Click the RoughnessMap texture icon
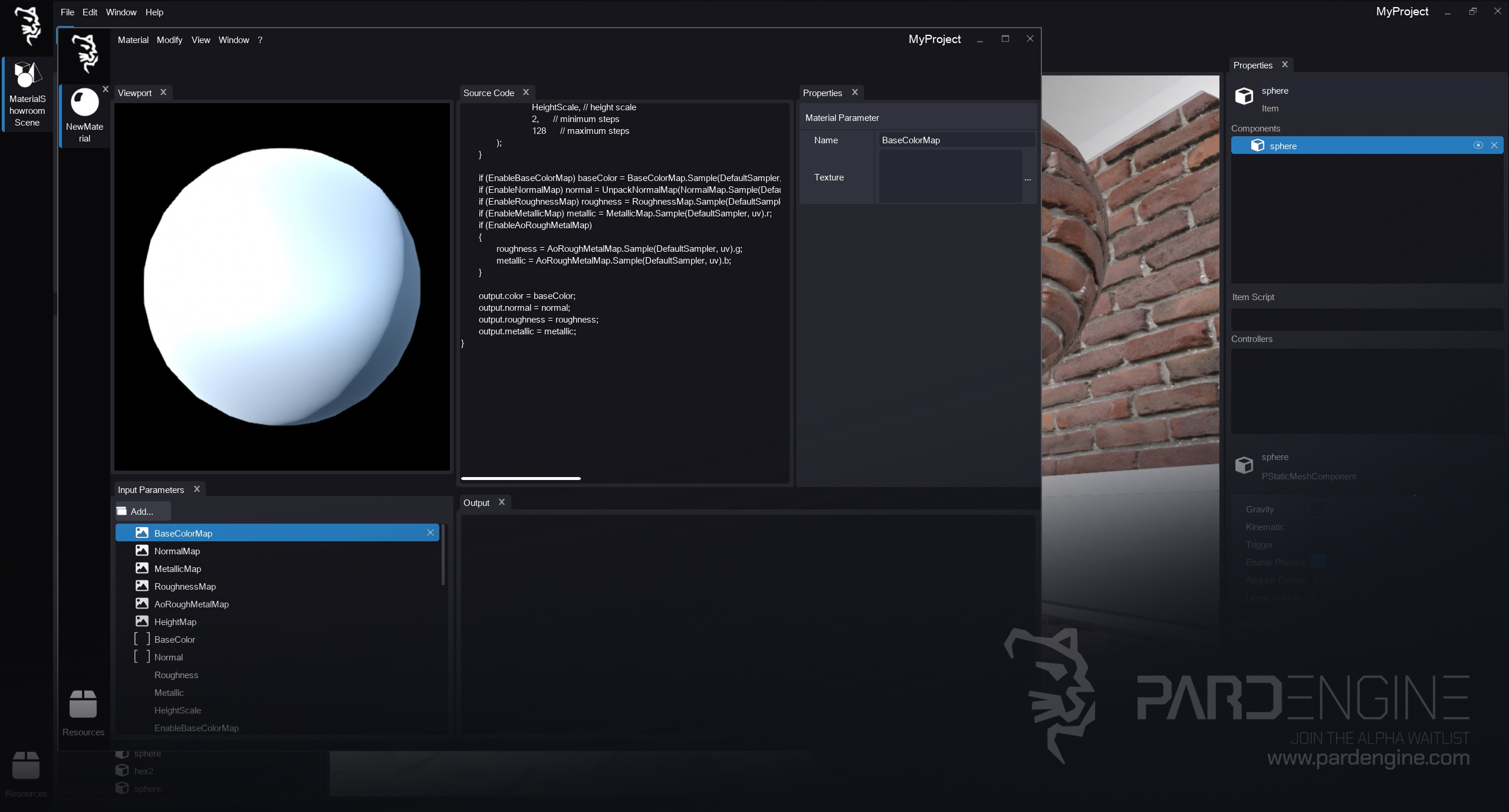 click(x=142, y=586)
